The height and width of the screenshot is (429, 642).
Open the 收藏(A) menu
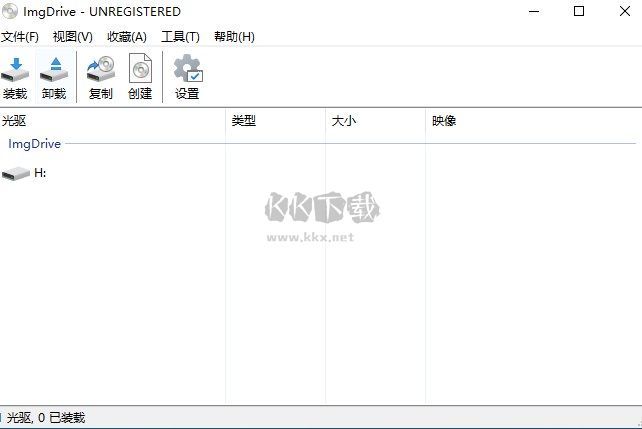pos(127,37)
